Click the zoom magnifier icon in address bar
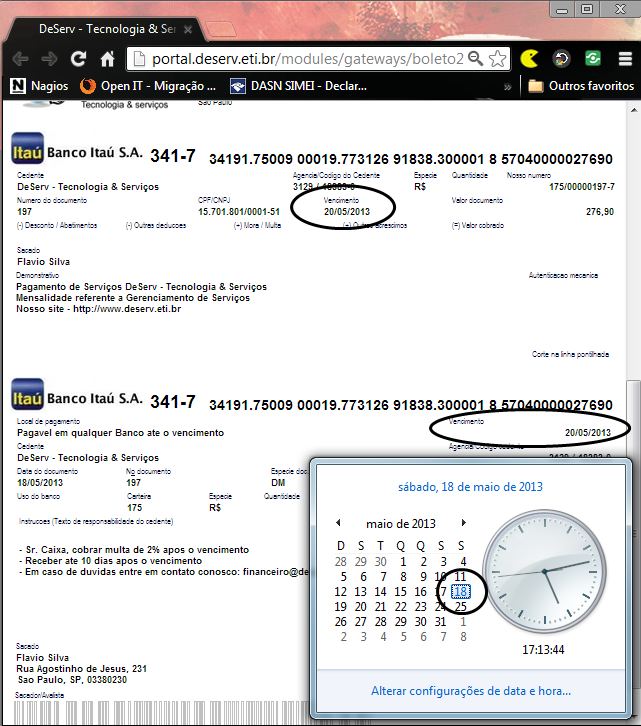The image size is (641, 726). [475, 59]
